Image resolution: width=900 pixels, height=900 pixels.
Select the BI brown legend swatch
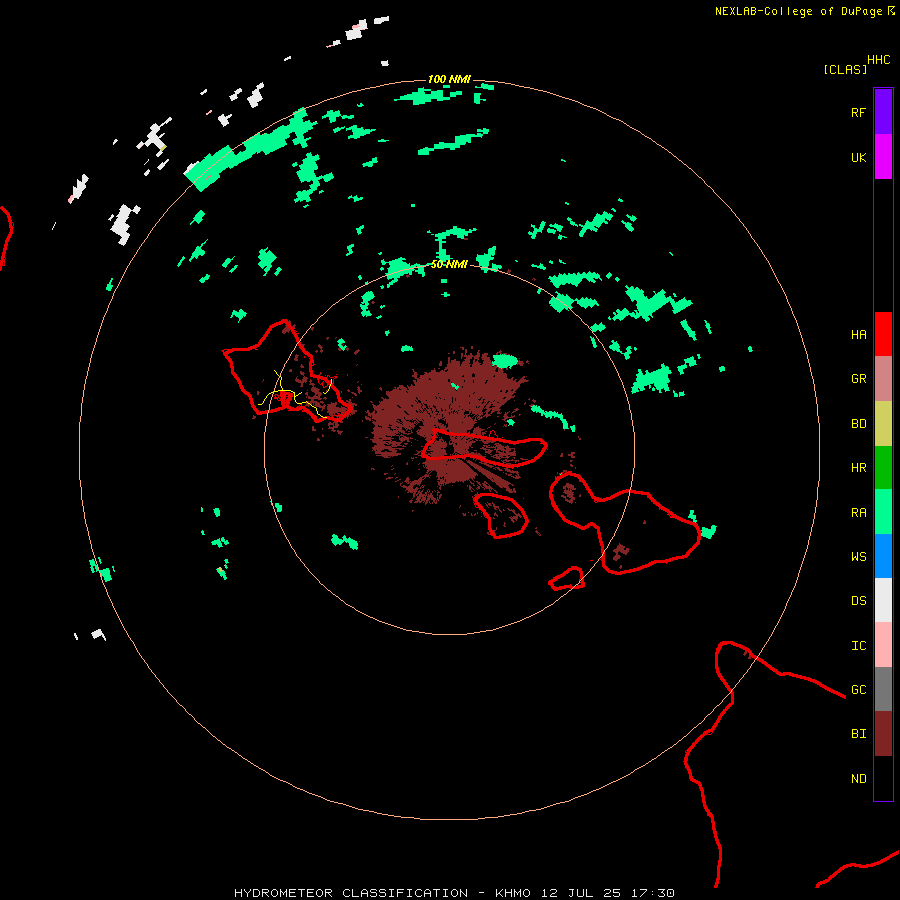pos(883,734)
